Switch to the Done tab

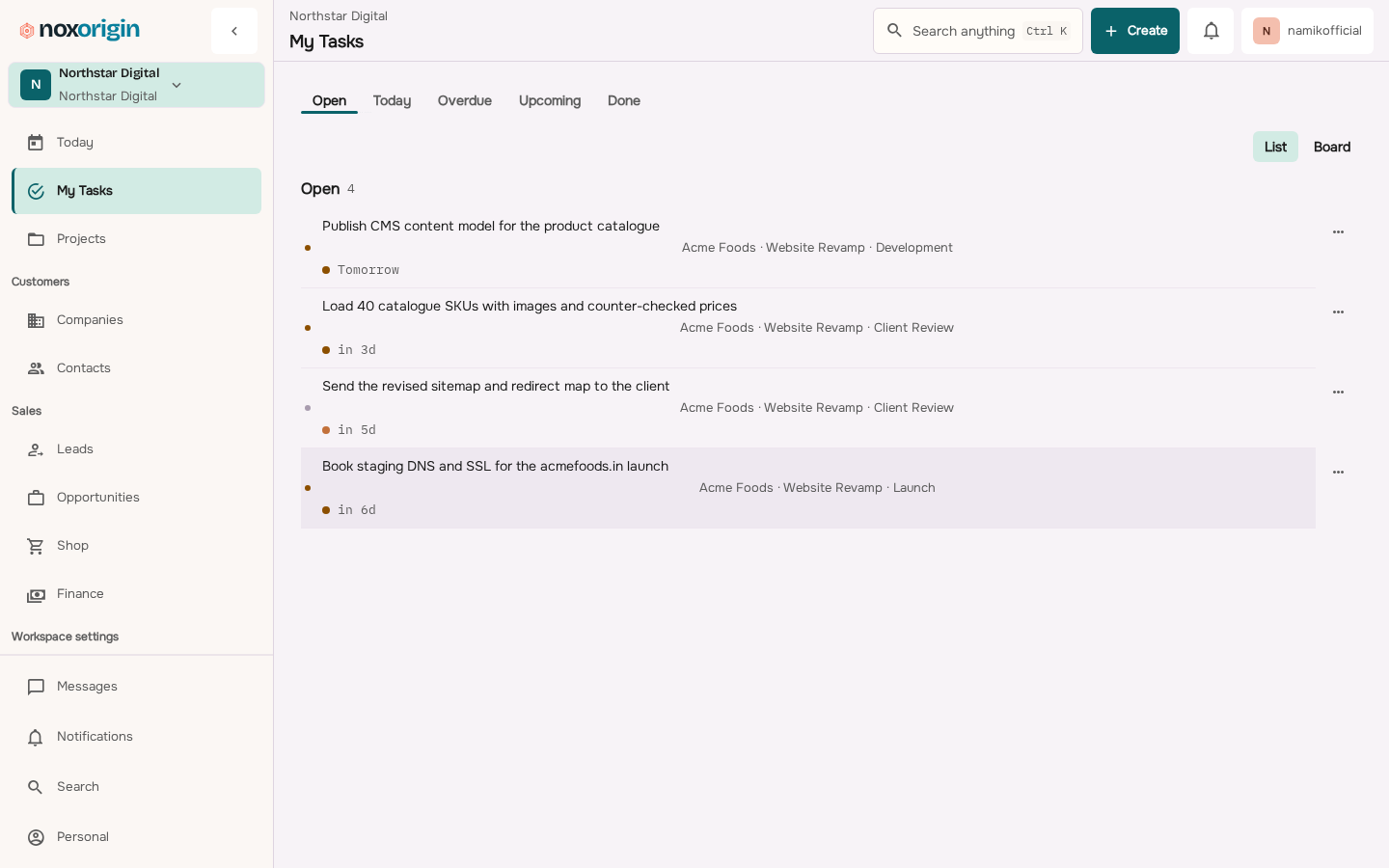(x=624, y=100)
